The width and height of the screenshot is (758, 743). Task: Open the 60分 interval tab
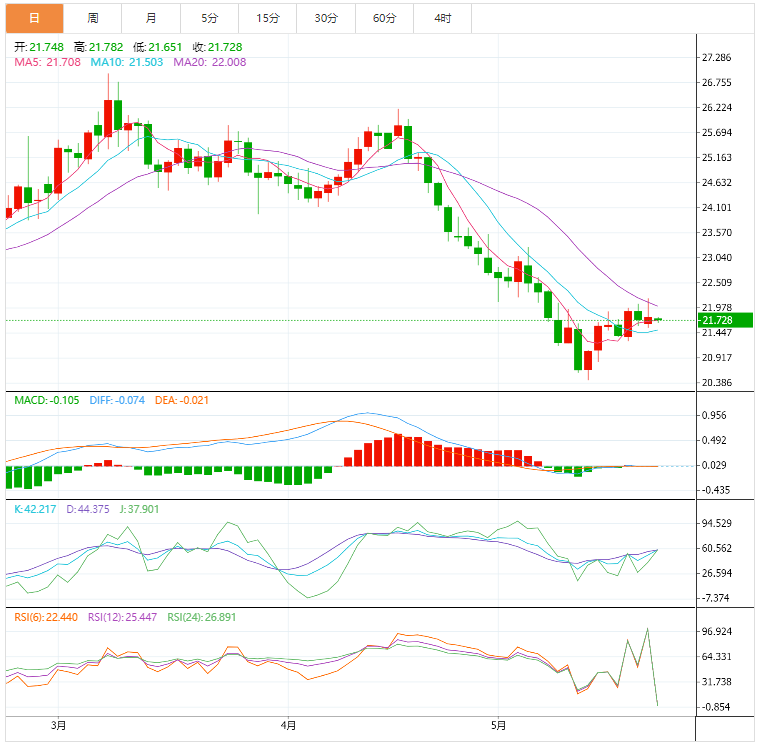click(384, 18)
